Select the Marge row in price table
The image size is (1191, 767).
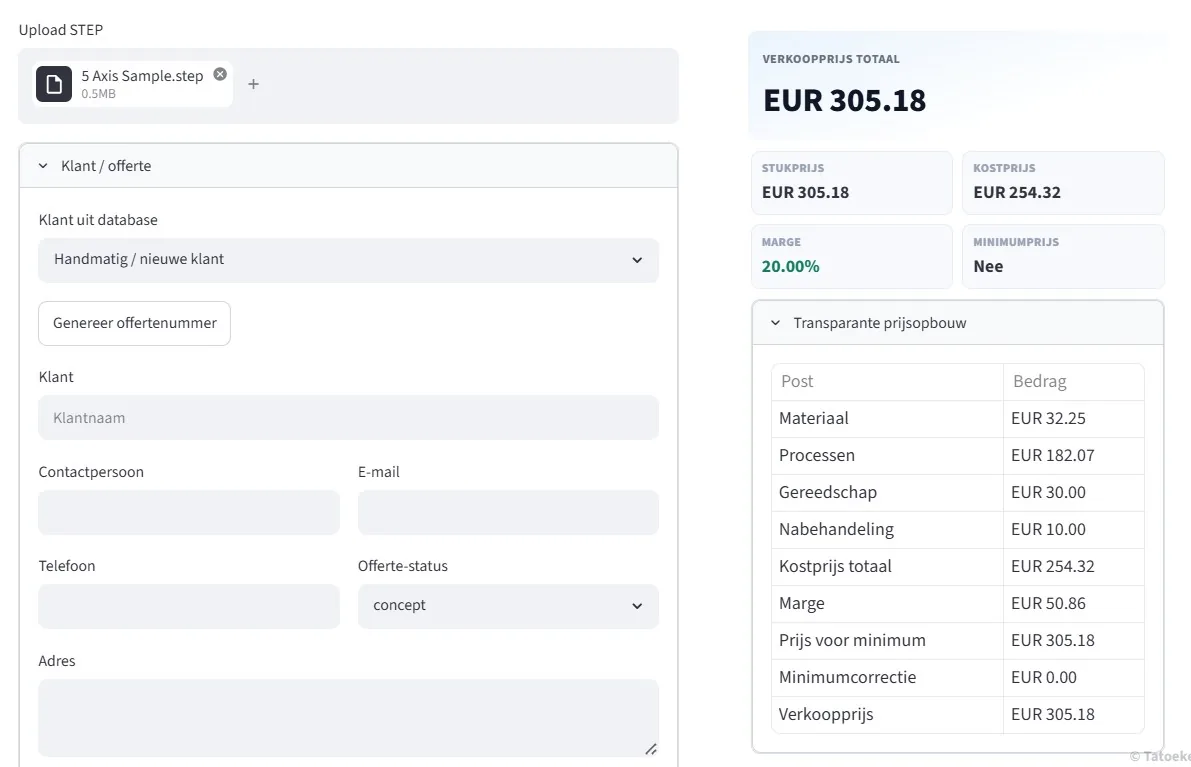(958, 604)
